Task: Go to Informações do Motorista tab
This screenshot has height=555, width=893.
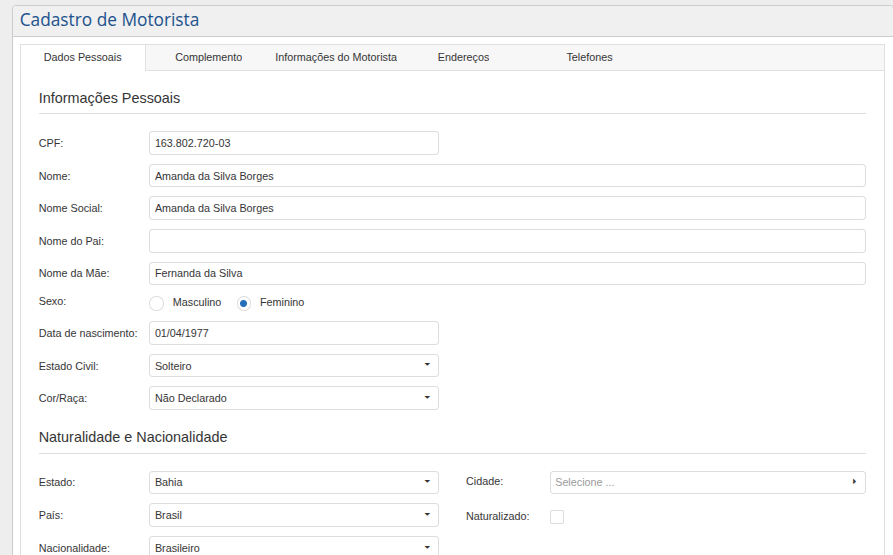Action: click(x=336, y=58)
